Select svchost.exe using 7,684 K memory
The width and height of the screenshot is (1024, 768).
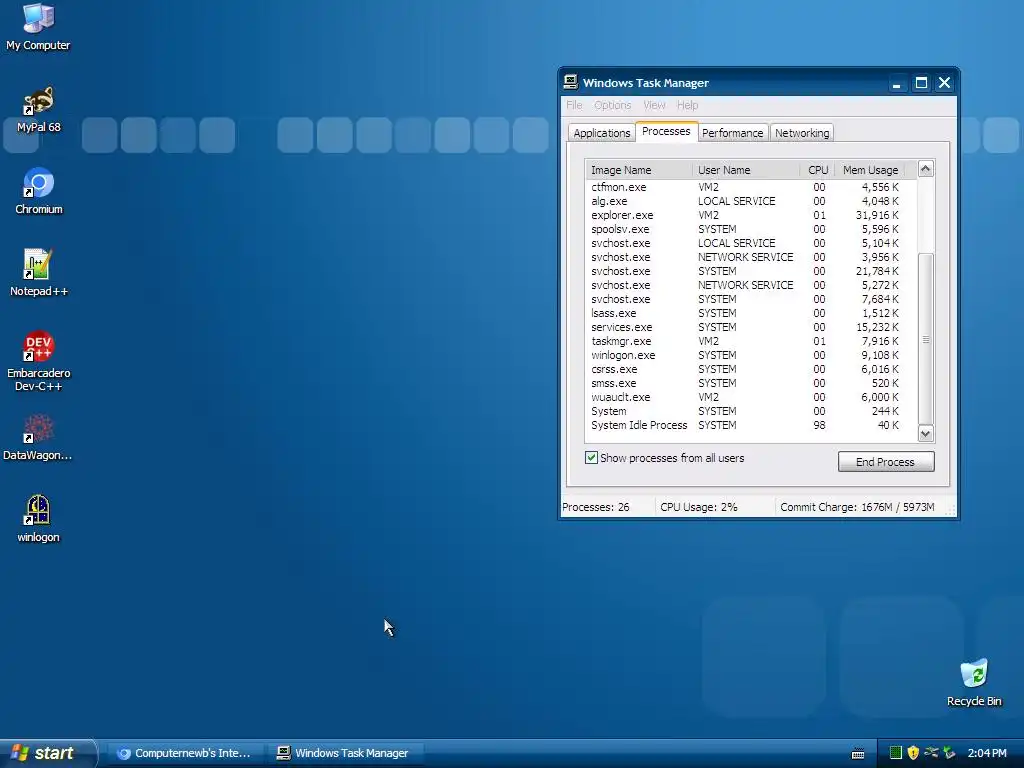(x=751, y=299)
